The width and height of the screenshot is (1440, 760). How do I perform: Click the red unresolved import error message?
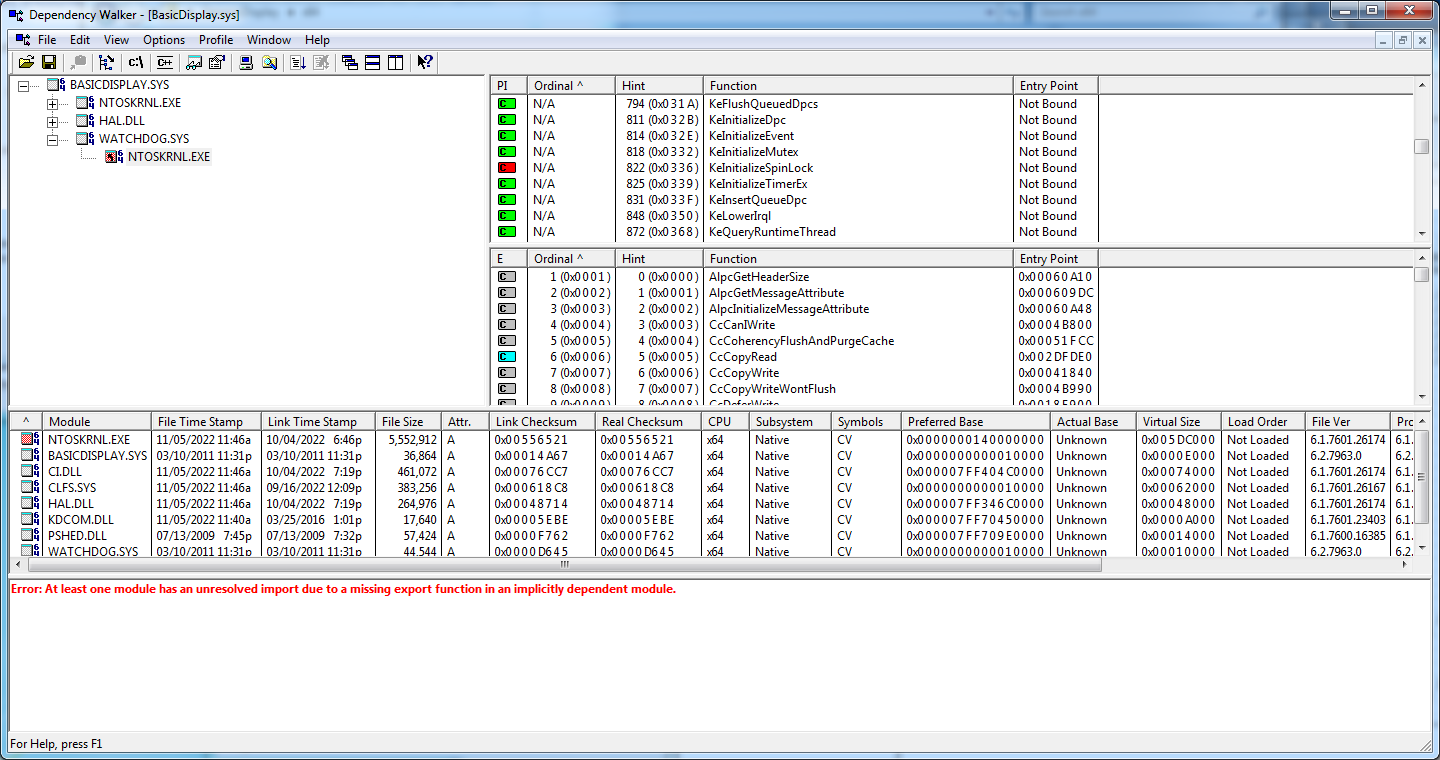[343, 589]
